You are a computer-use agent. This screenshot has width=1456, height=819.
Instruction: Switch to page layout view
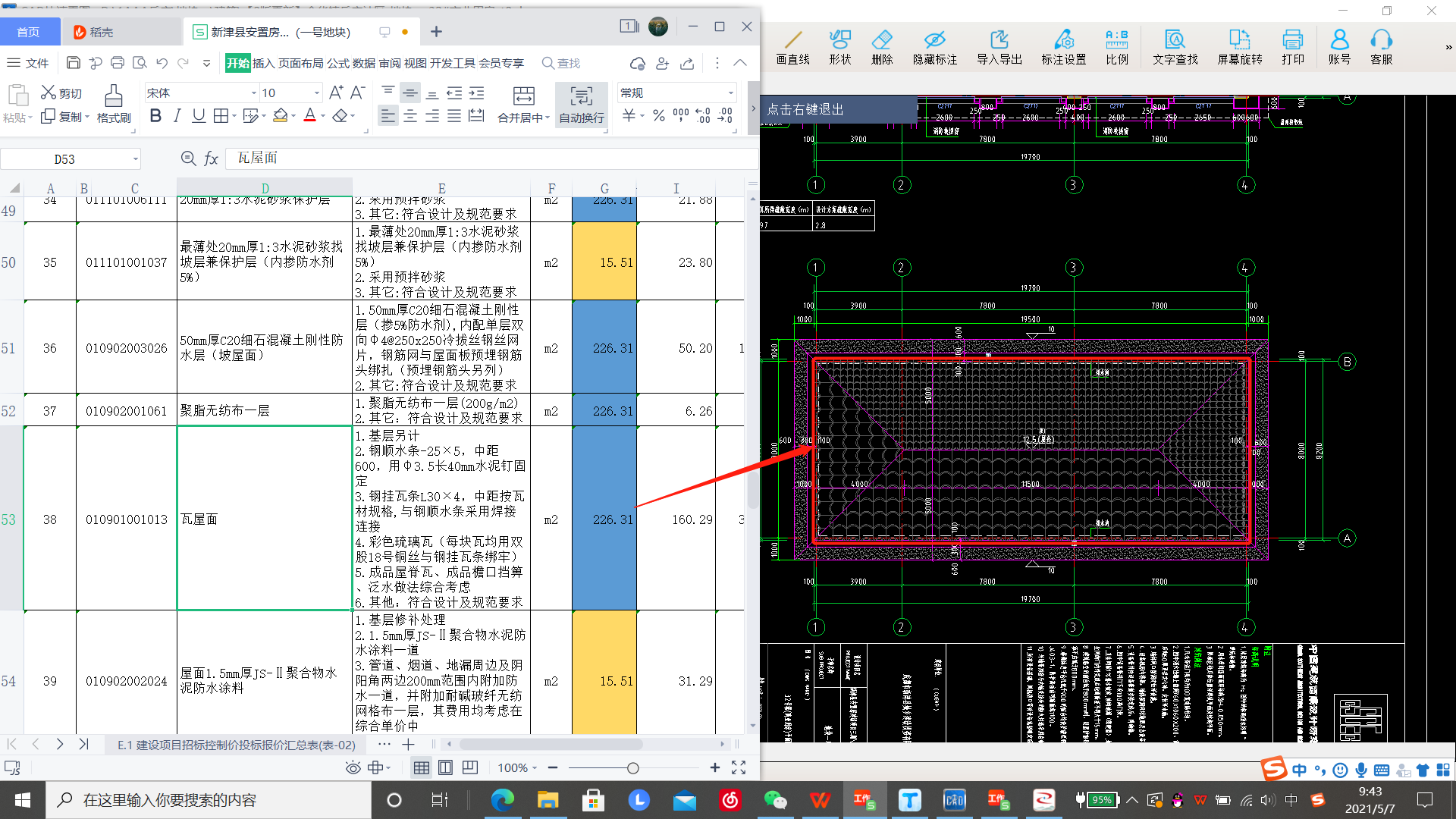(446, 767)
